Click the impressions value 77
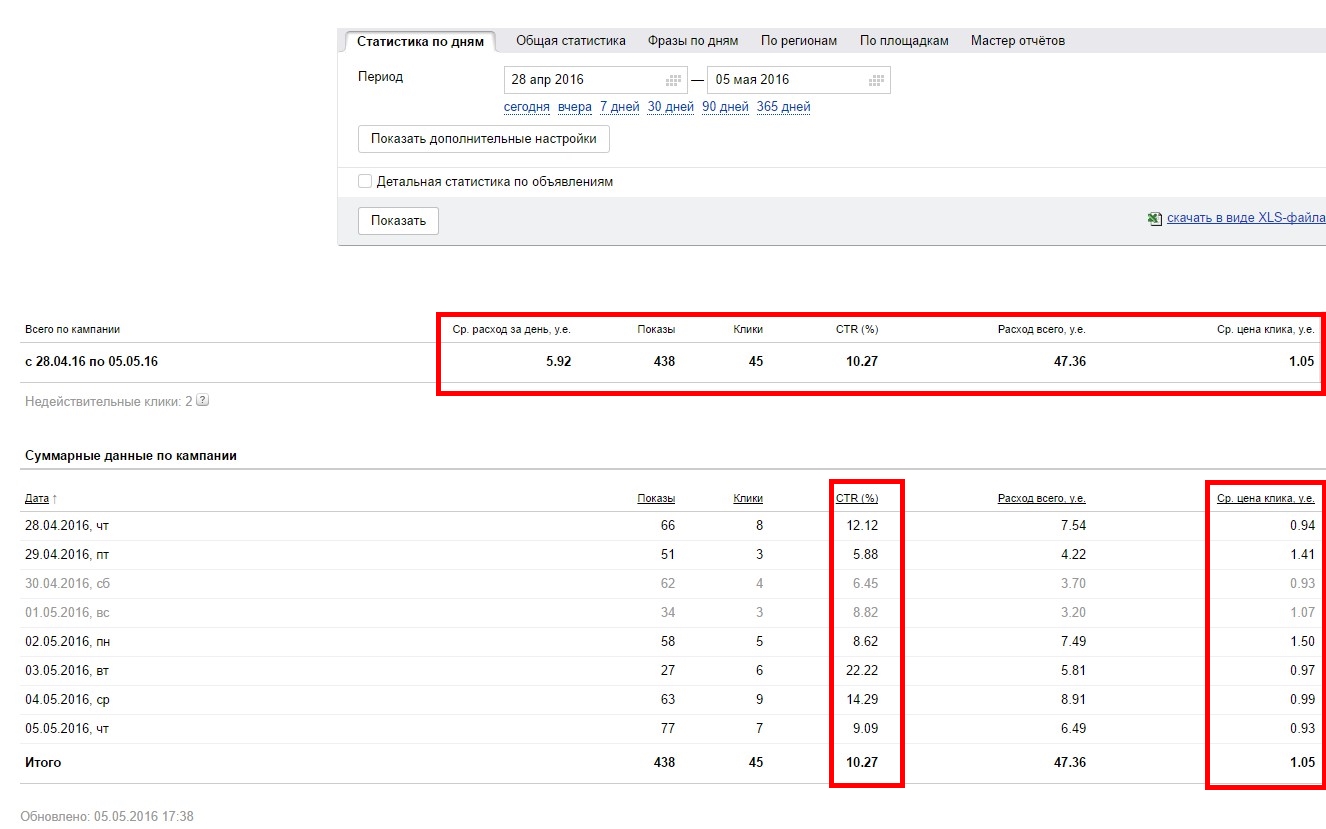The width and height of the screenshot is (1326, 829). tap(666, 729)
